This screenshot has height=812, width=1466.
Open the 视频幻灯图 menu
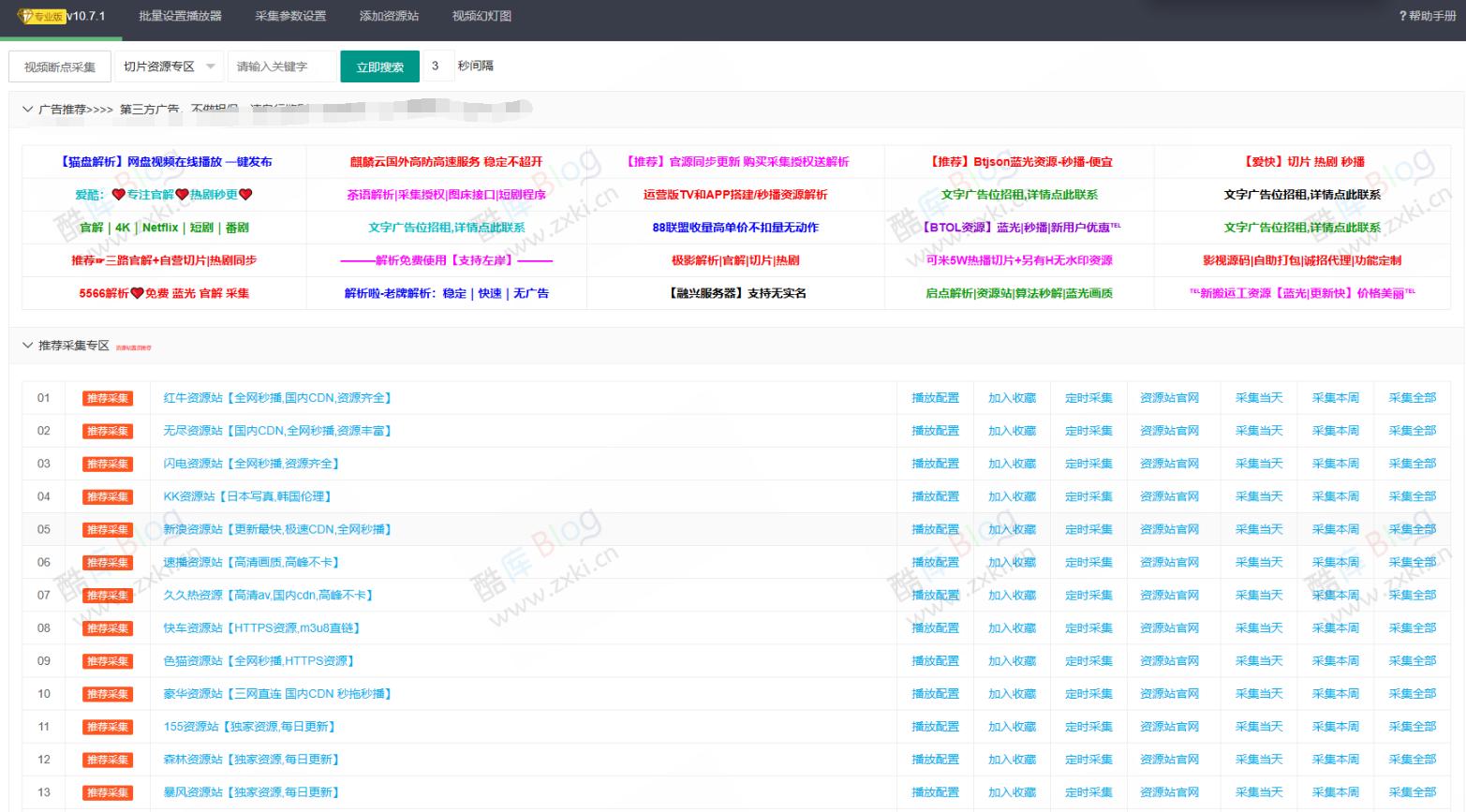click(481, 16)
